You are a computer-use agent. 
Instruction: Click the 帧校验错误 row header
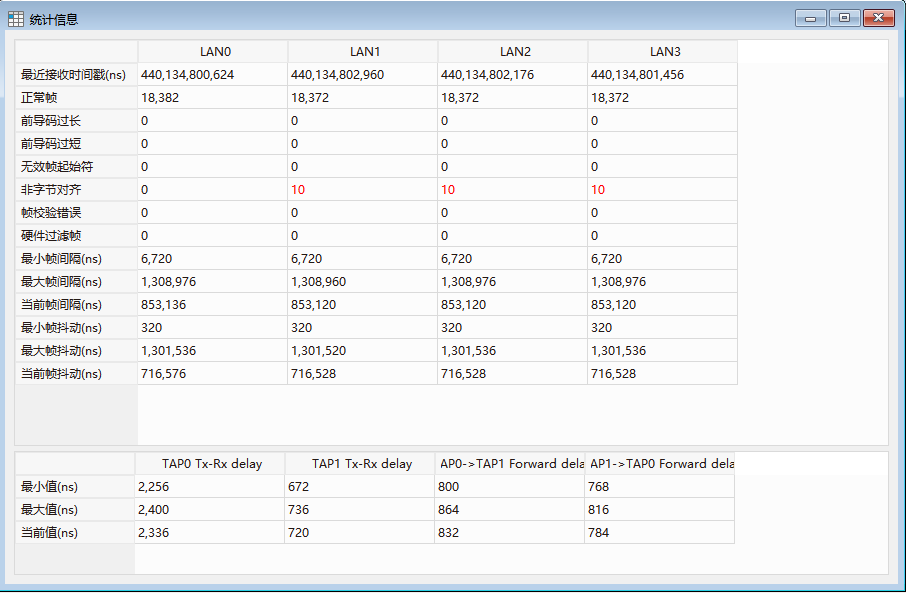76,213
